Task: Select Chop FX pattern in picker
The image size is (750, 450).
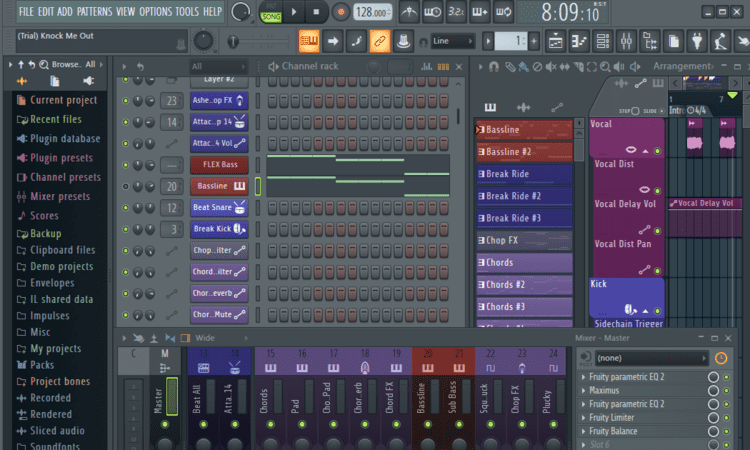Action: [524, 241]
